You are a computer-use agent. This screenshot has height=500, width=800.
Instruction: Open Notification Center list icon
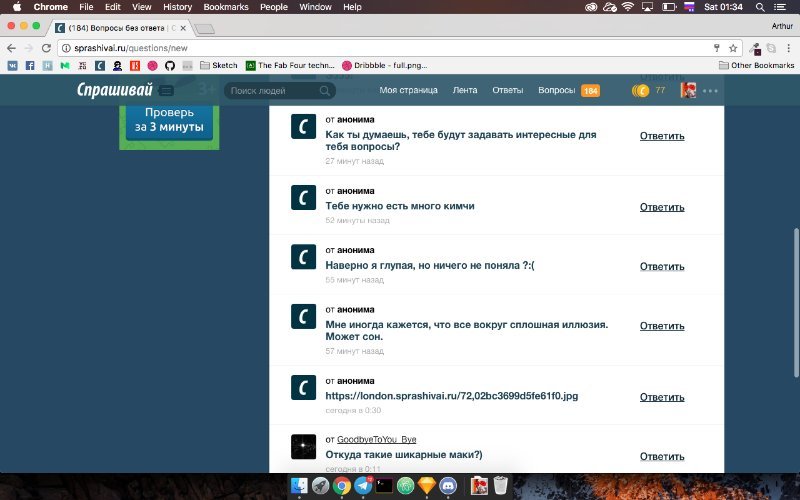(x=780, y=7)
